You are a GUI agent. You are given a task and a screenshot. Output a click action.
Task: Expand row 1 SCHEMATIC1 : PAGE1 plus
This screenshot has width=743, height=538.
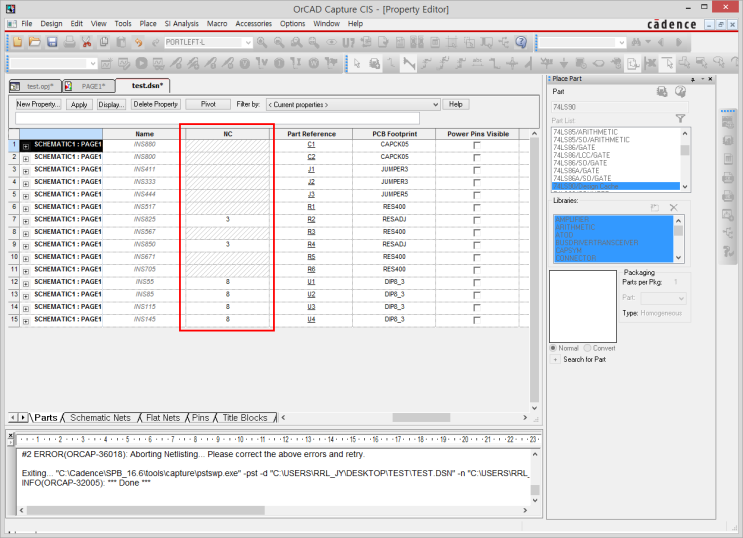(26, 146)
